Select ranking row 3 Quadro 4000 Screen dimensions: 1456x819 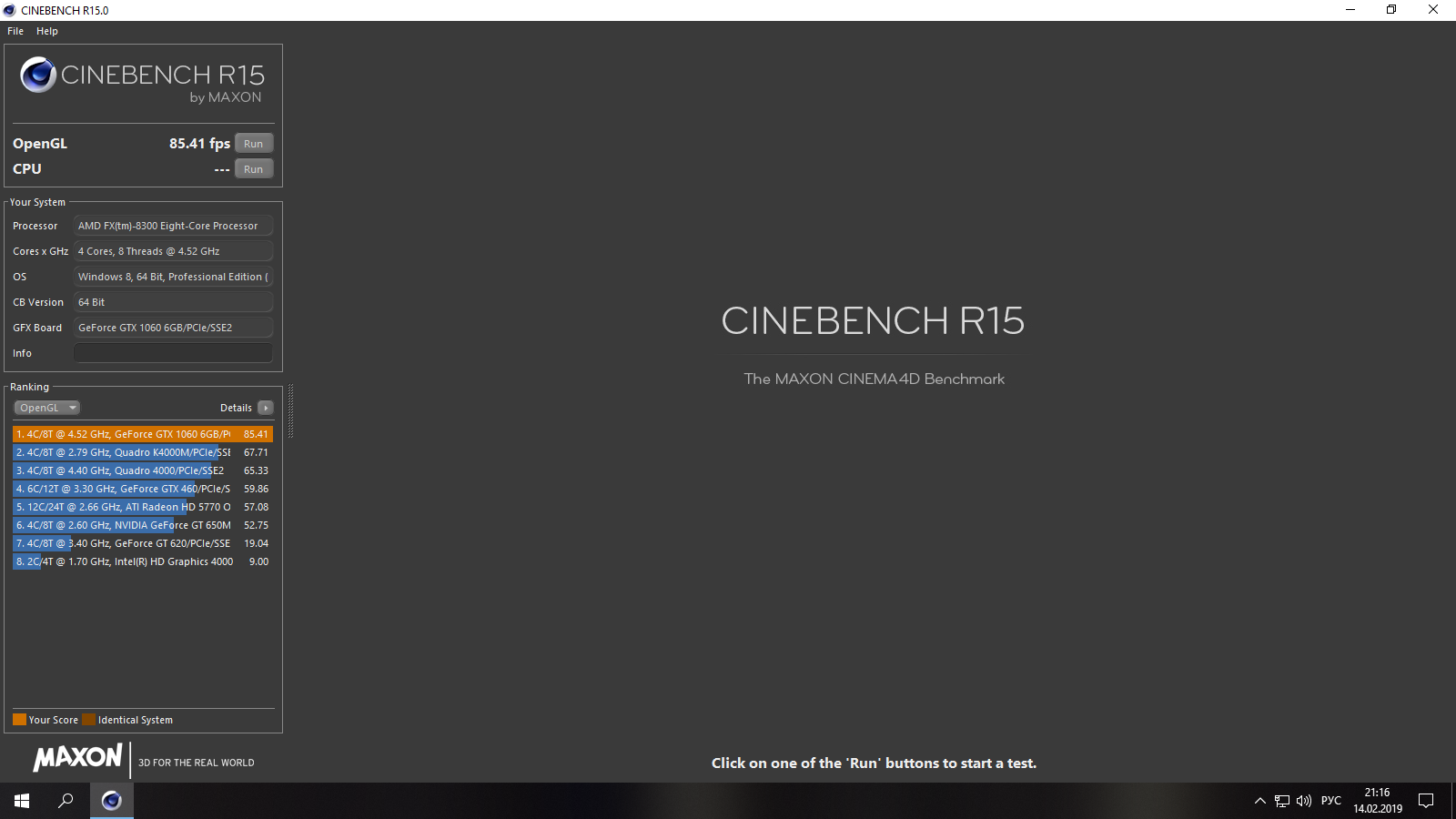click(143, 470)
